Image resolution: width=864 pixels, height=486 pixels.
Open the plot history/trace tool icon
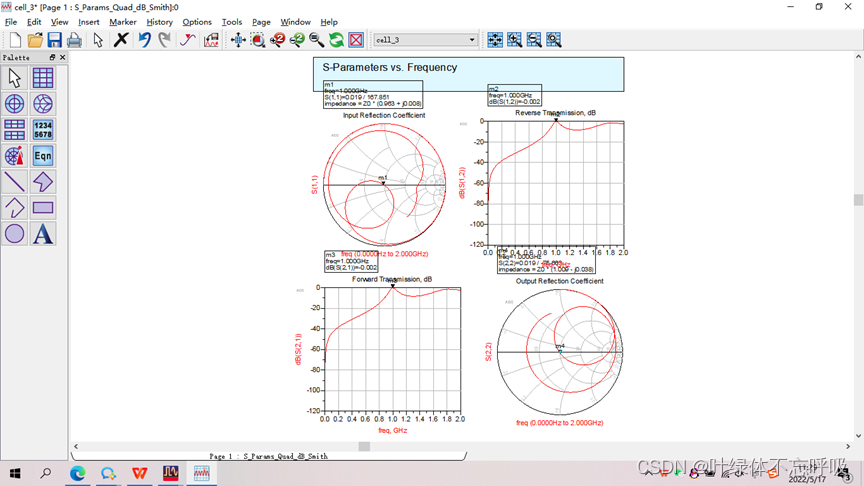click(x=211, y=40)
